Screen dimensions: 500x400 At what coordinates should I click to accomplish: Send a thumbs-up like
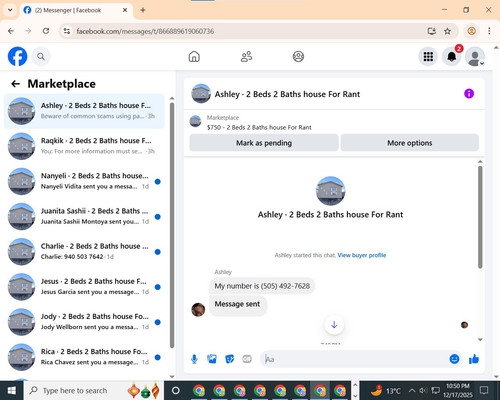pos(474,359)
